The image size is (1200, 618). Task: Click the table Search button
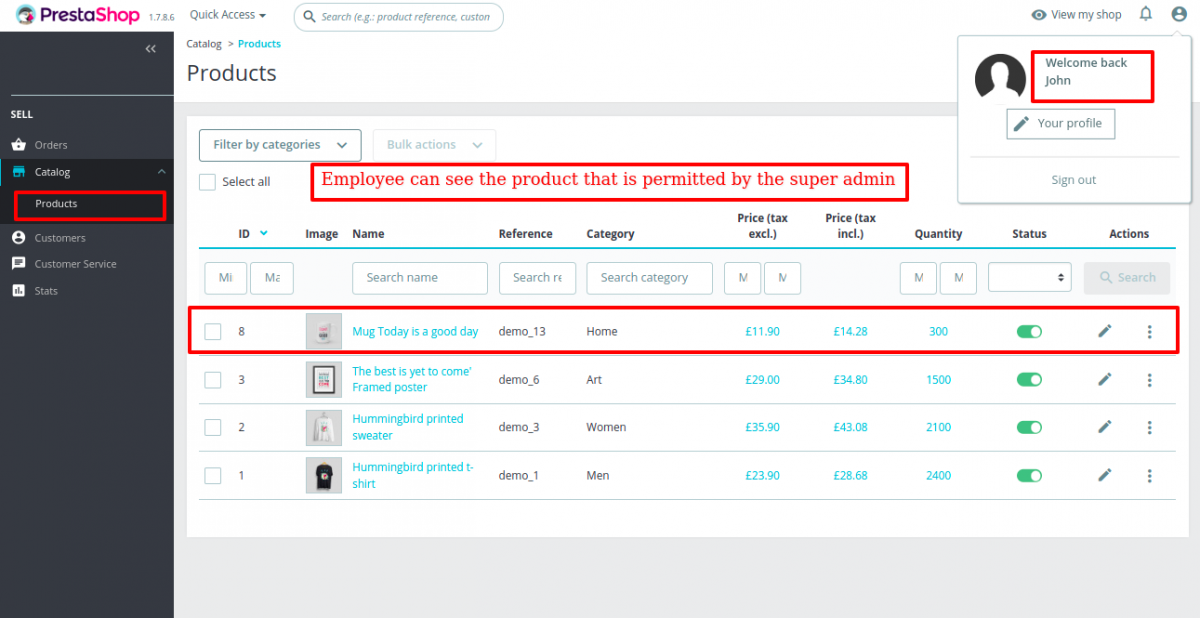pos(1127,277)
